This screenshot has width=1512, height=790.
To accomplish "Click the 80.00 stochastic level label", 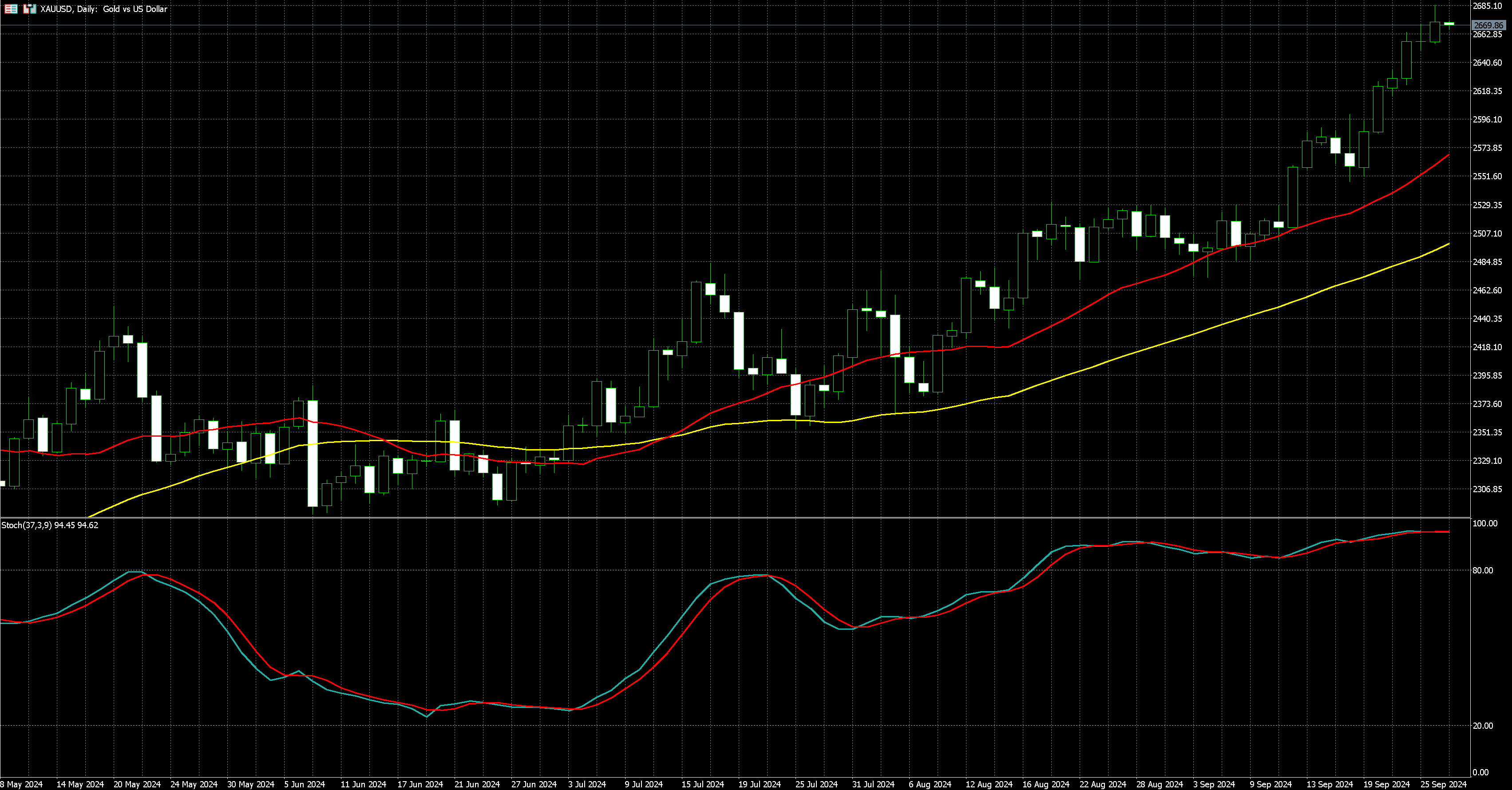I will (x=1483, y=570).
